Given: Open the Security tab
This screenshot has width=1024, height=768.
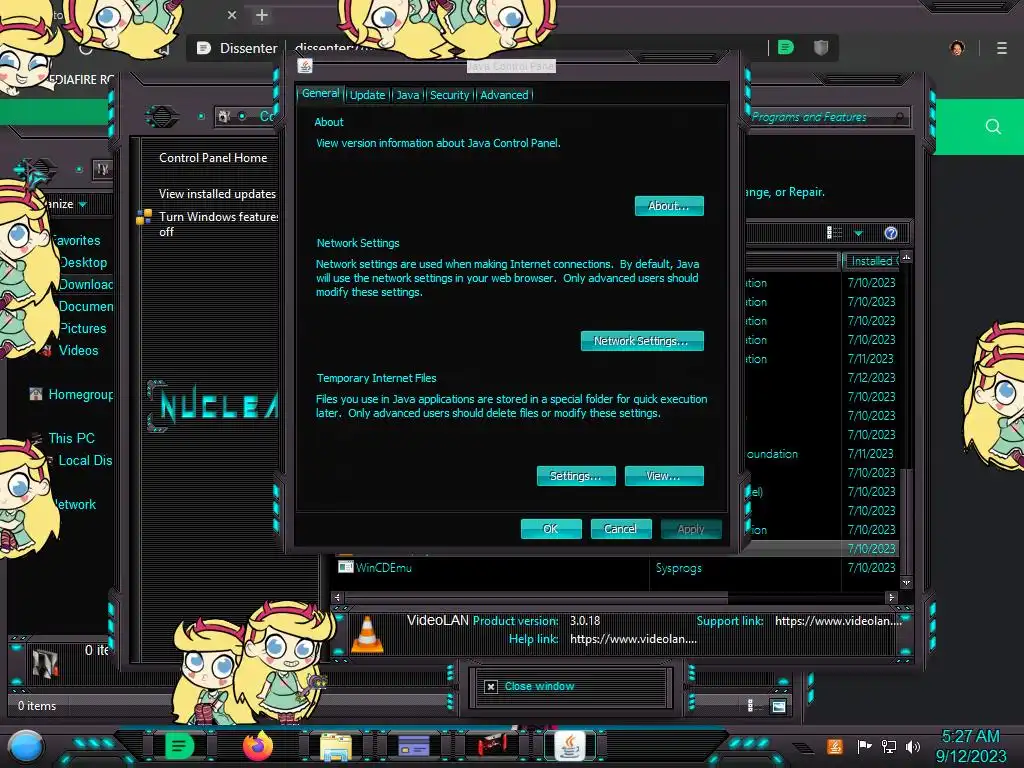Looking at the screenshot, I should [x=449, y=95].
